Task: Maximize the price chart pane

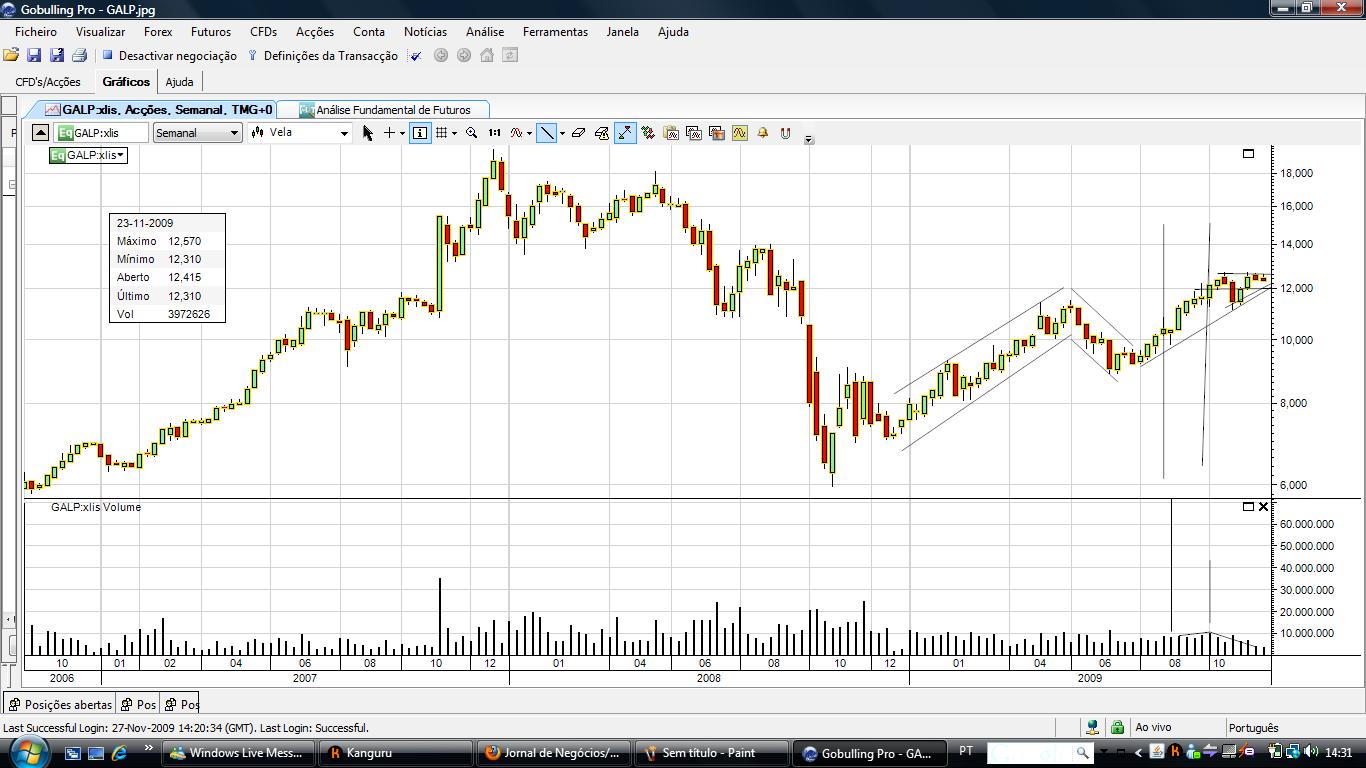Action: pos(1248,154)
